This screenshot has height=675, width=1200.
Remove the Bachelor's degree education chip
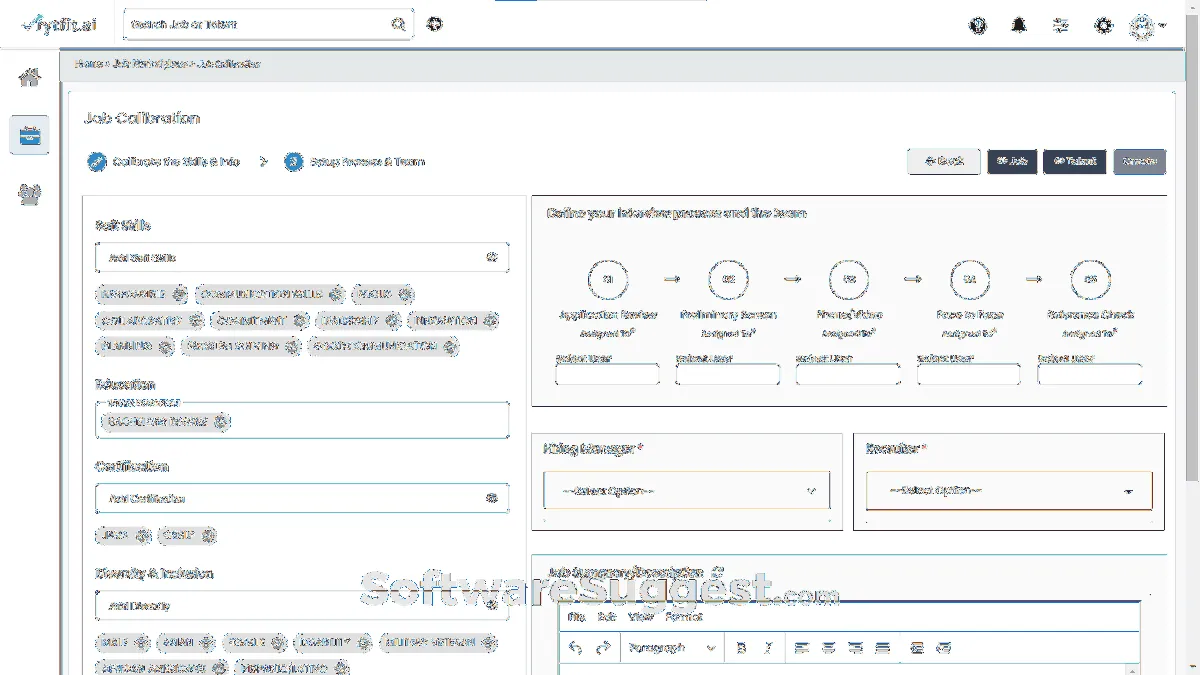pyautogui.click(x=222, y=422)
